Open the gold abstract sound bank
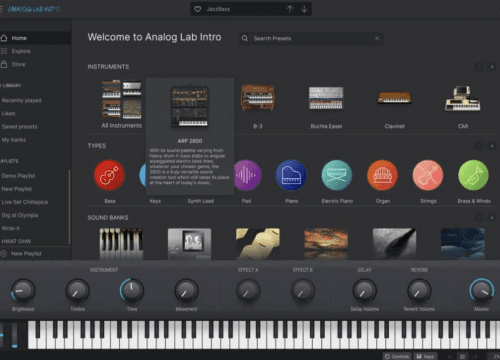500x360 pixels. pyautogui.click(x=258, y=244)
